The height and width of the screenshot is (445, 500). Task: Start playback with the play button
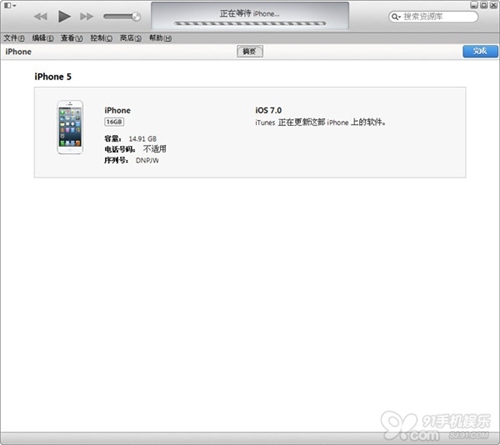[64, 16]
